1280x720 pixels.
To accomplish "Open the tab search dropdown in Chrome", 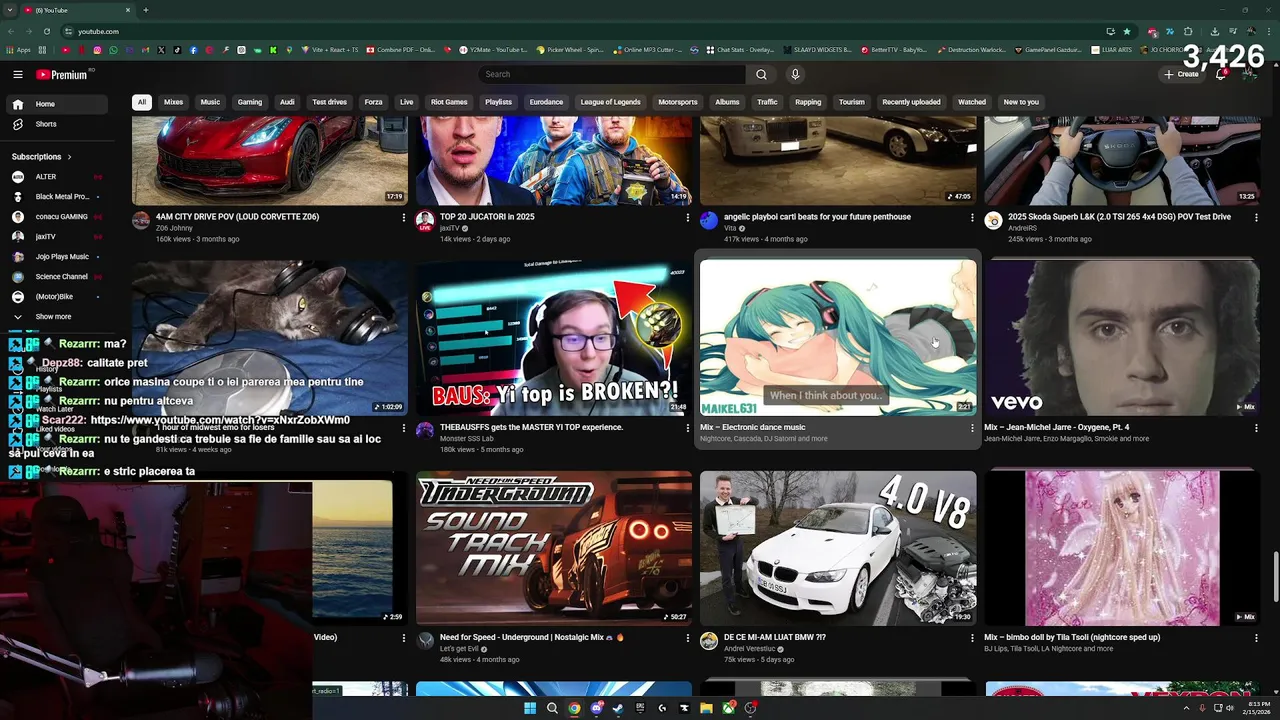I will pos(11,10).
